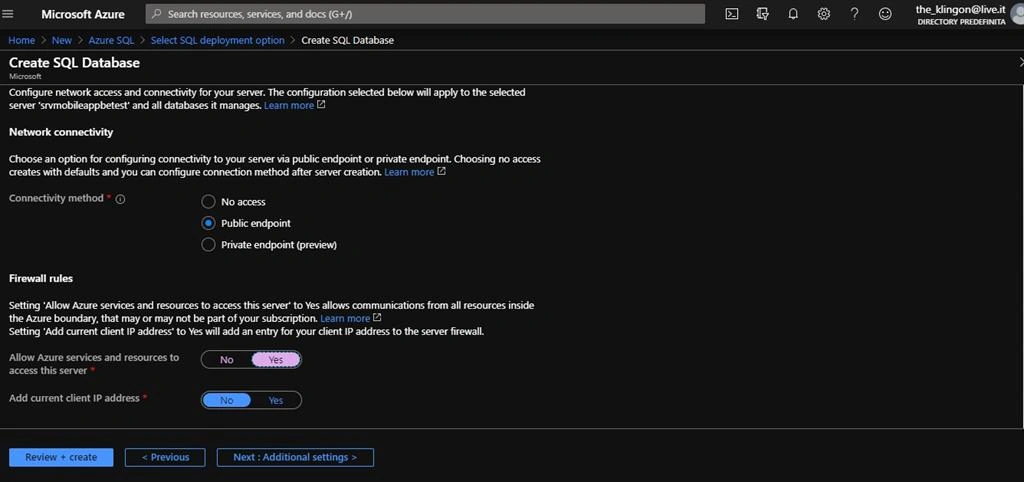Set Allow Azure services toggle to No

[227, 360]
